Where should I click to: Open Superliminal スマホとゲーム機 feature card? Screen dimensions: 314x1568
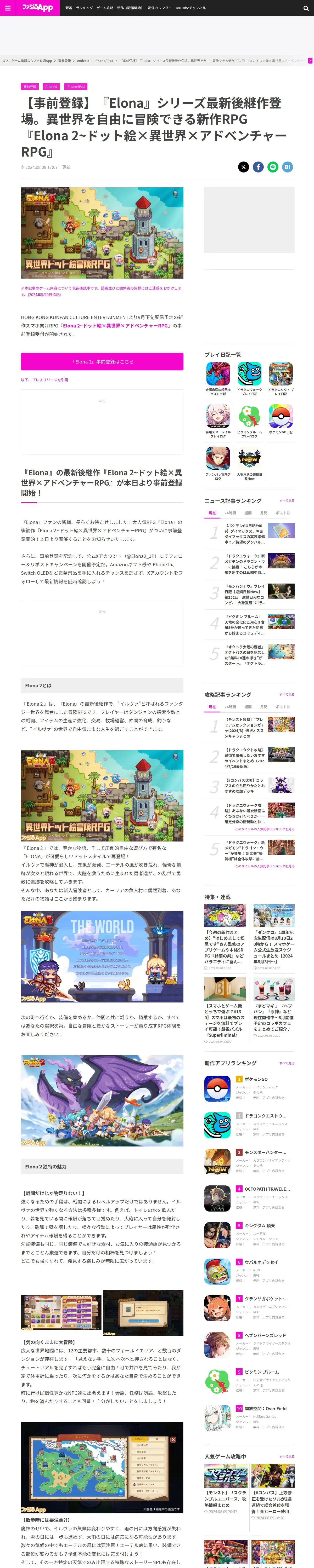[x=225, y=1010]
